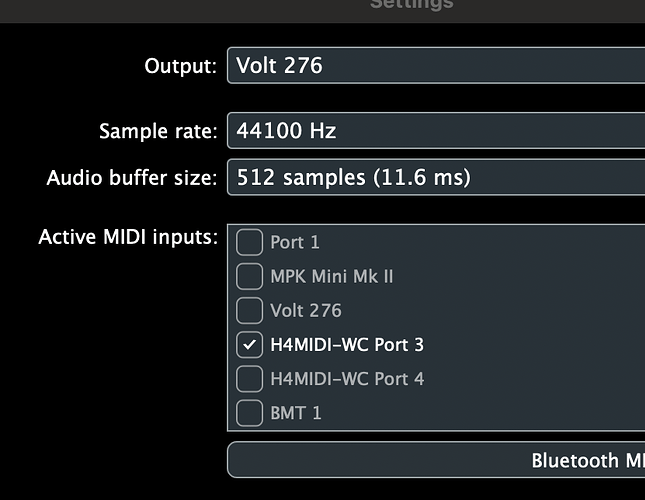
Task: Check the H4MIDI-WC Port 4 checkbox
Action: pyautogui.click(x=249, y=378)
